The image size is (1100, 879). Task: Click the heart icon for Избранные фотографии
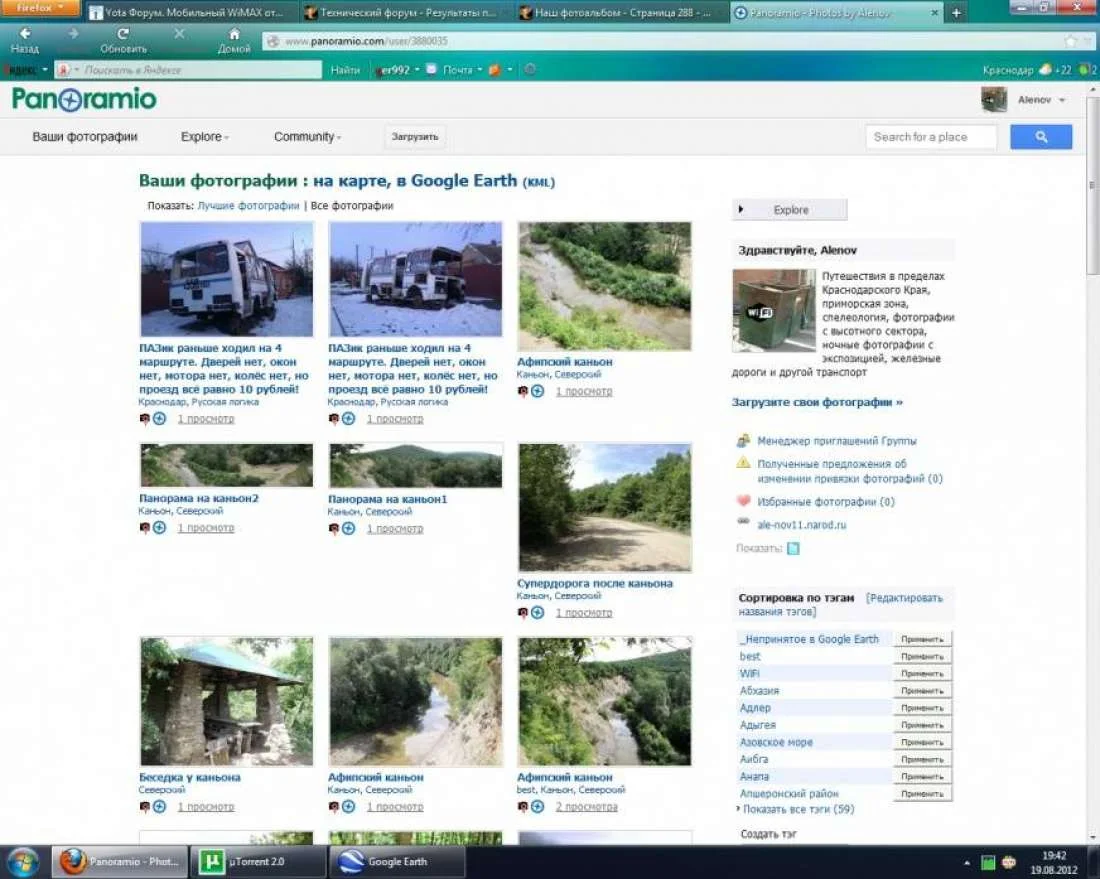(743, 502)
